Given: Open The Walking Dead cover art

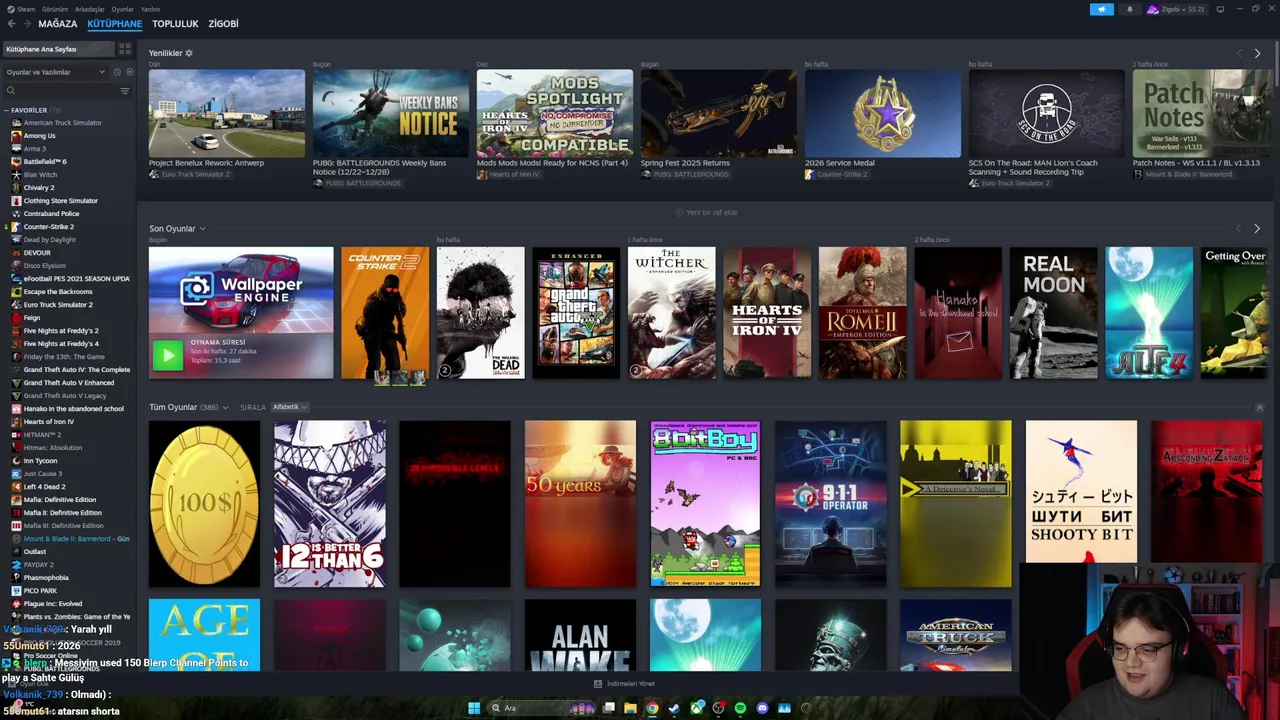Looking at the screenshot, I should [x=480, y=313].
